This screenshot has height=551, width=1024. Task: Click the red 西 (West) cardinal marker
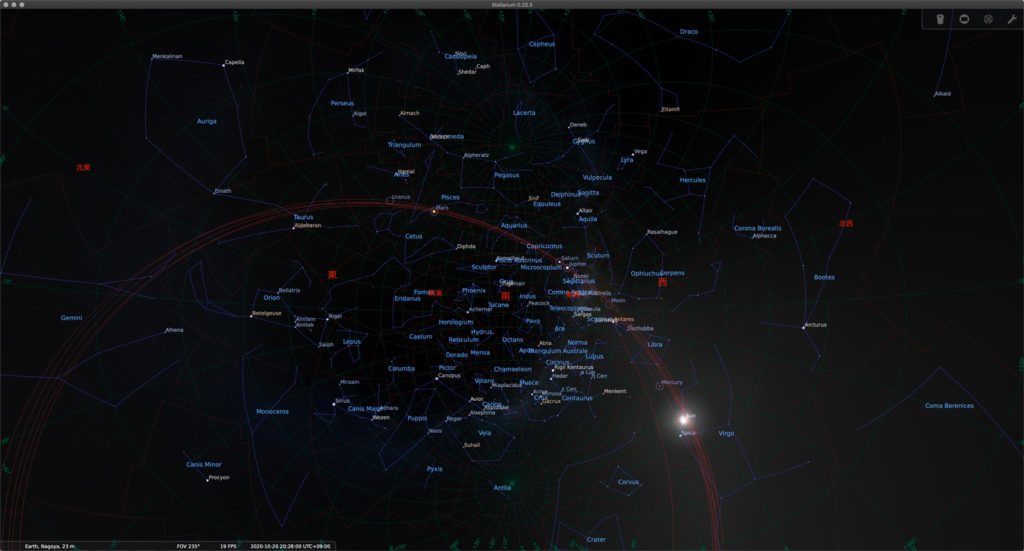pyautogui.click(x=663, y=282)
